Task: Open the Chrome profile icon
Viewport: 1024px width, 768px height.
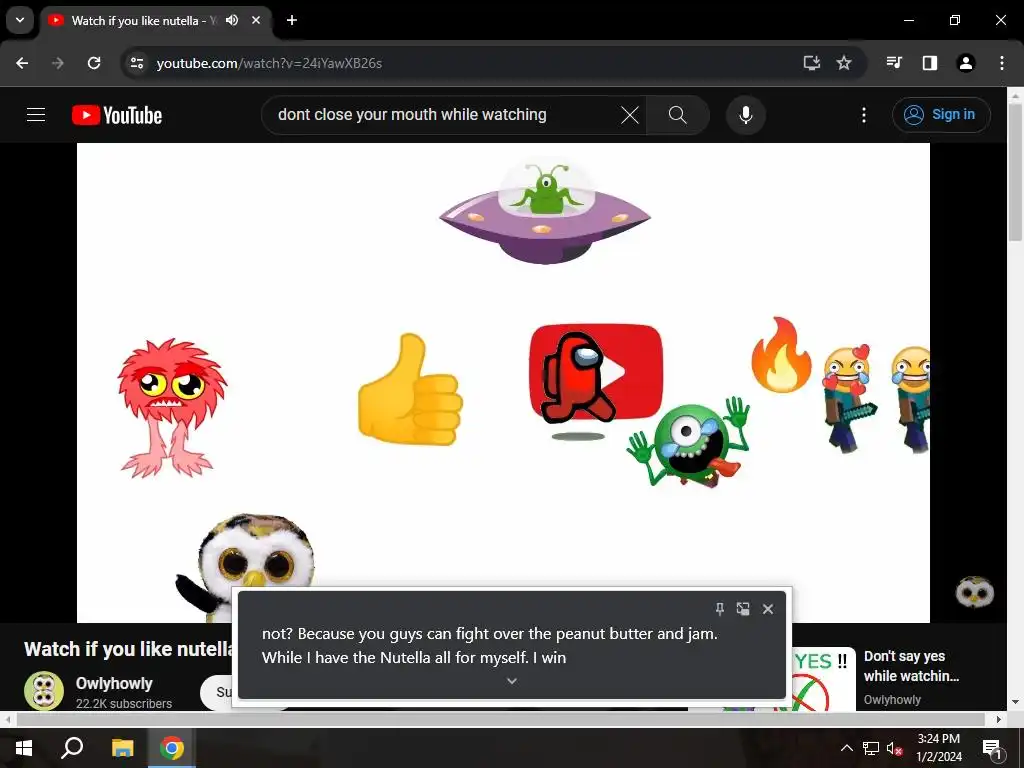Action: (965, 63)
